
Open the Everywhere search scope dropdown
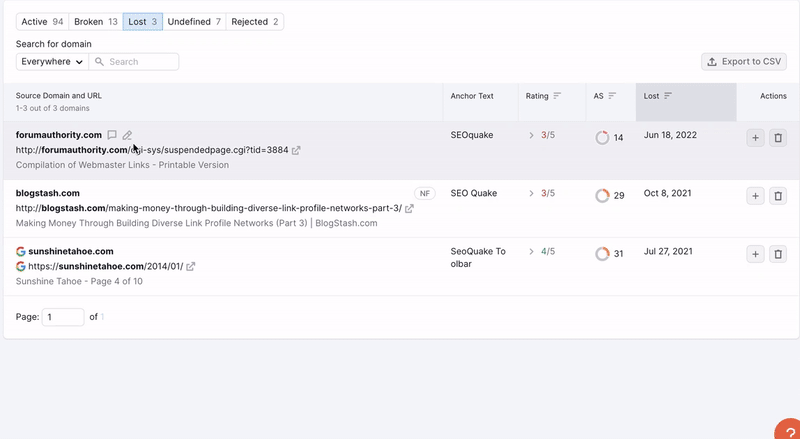pos(52,62)
